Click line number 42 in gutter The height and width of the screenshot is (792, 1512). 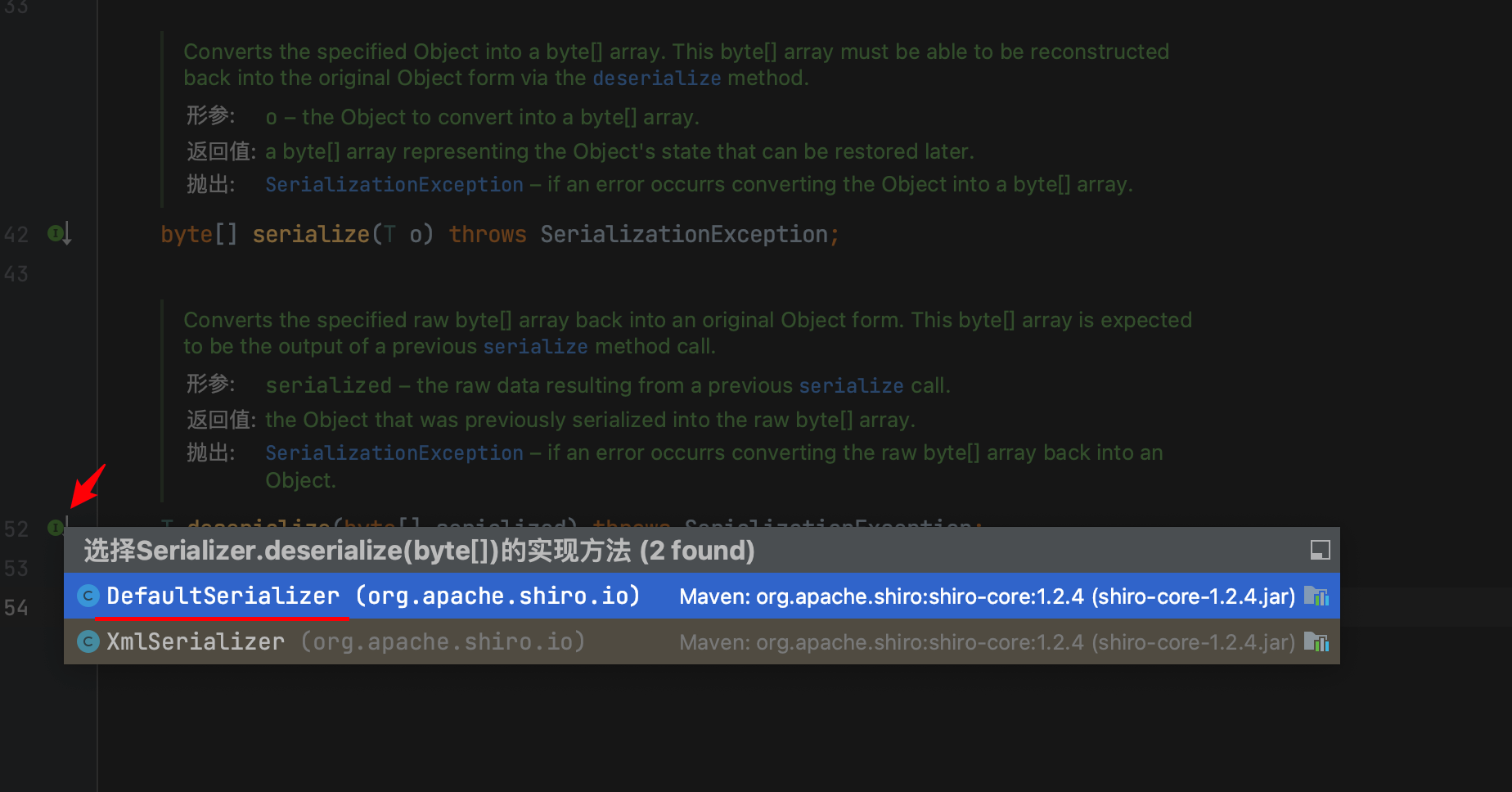point(16,235)
